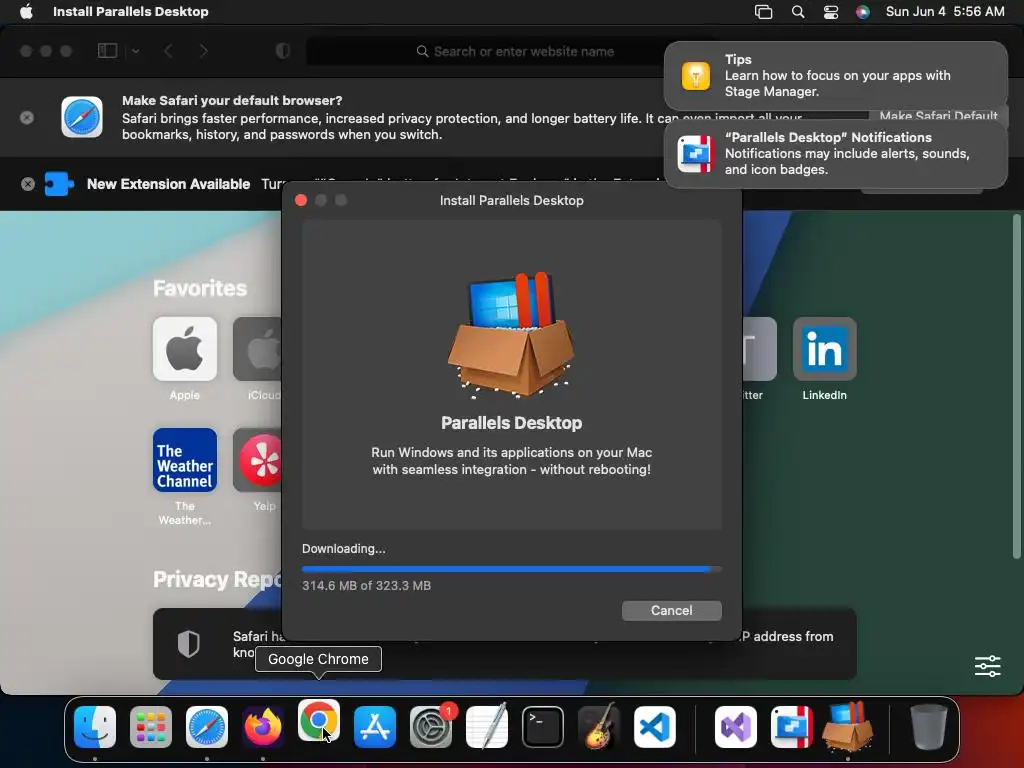The image size is (1024, 768).
Task: Go back in Safari
Action: point(168,51)
